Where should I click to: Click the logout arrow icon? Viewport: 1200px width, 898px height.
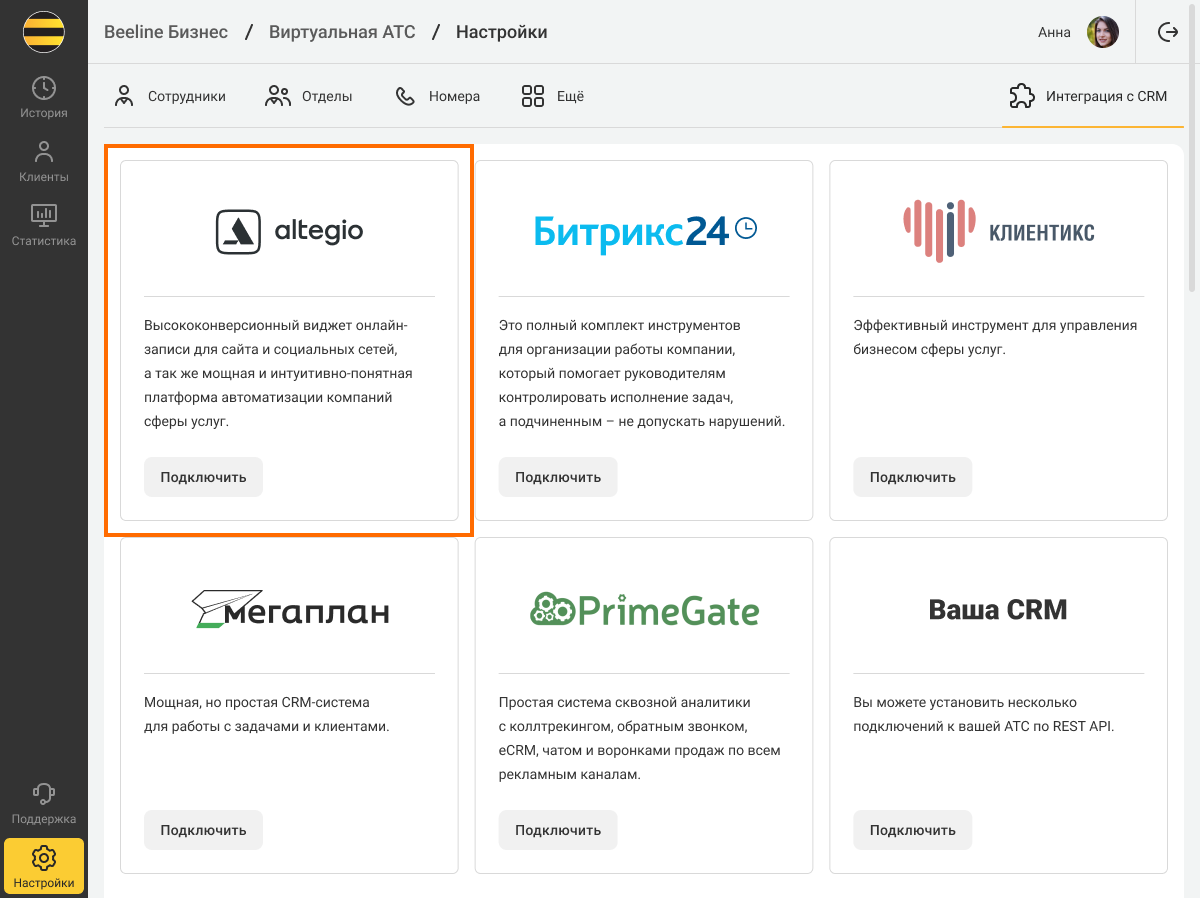point(1167,32)
